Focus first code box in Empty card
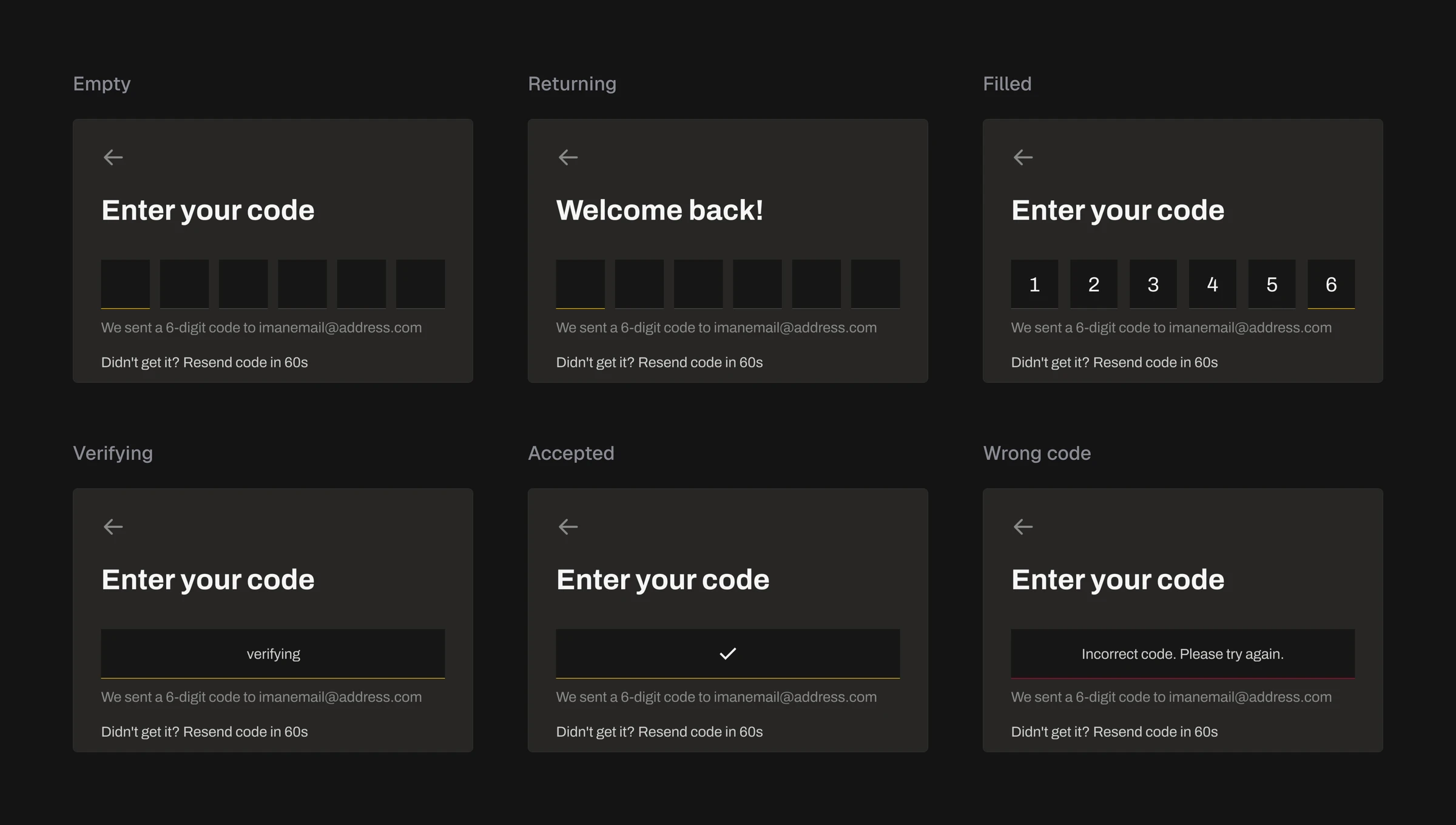The image size is (1456, 825). (x=126, y=284)
